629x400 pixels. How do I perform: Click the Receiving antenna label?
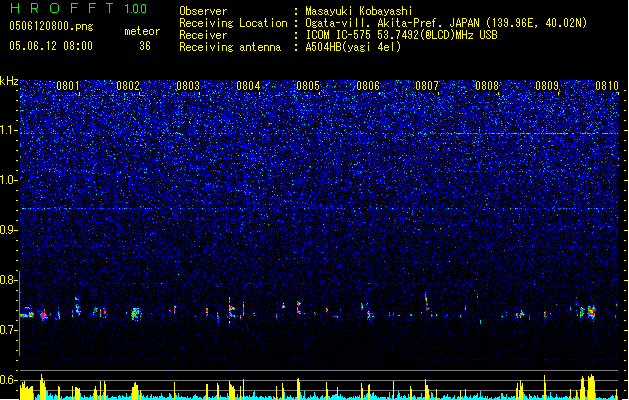pyautogui.click(x=230, y=47)
